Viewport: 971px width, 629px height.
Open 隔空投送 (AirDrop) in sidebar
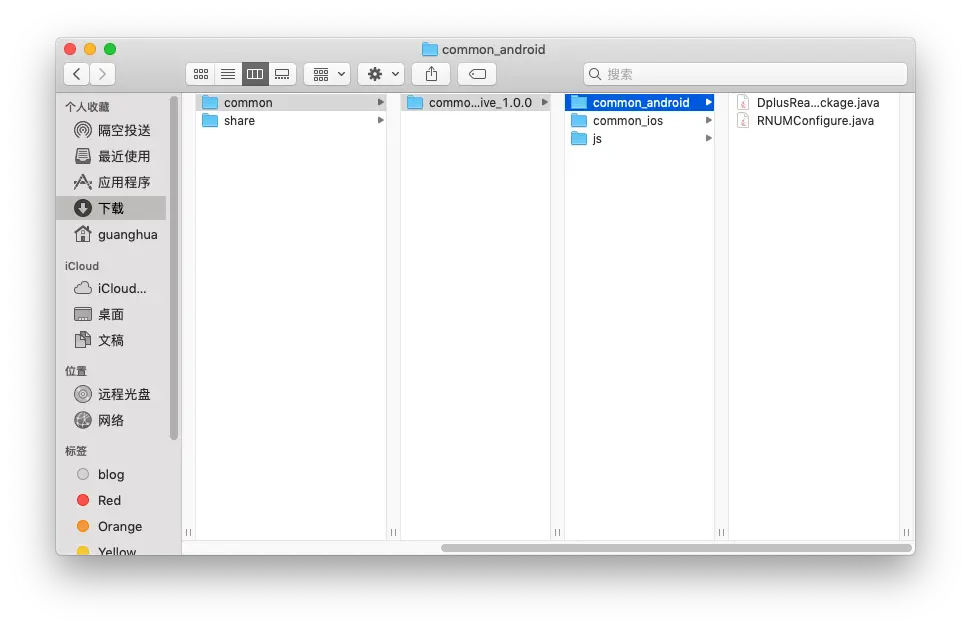[111, 130]
